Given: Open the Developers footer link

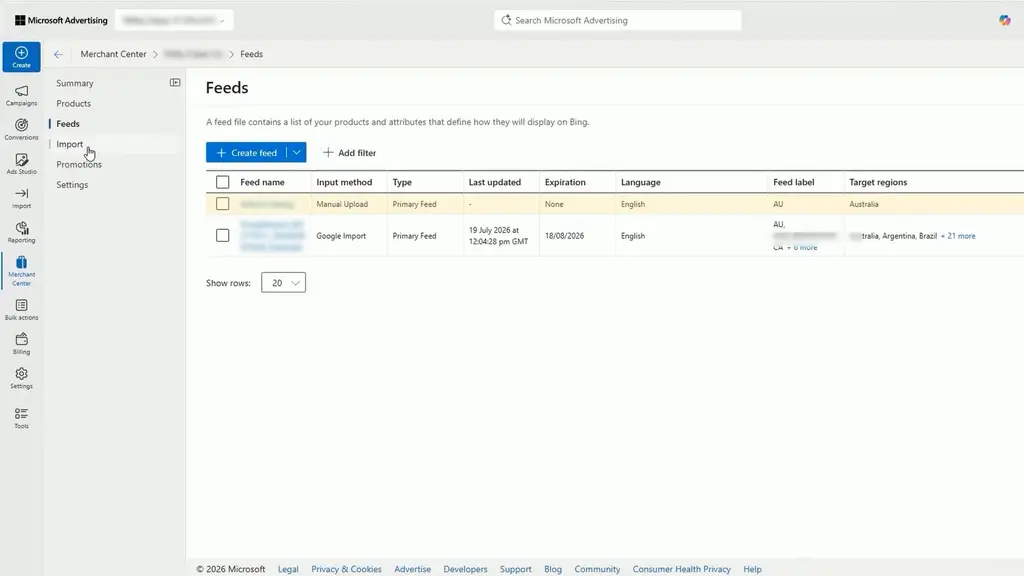Looking at the screenshot, I should [x=465, y=569].
